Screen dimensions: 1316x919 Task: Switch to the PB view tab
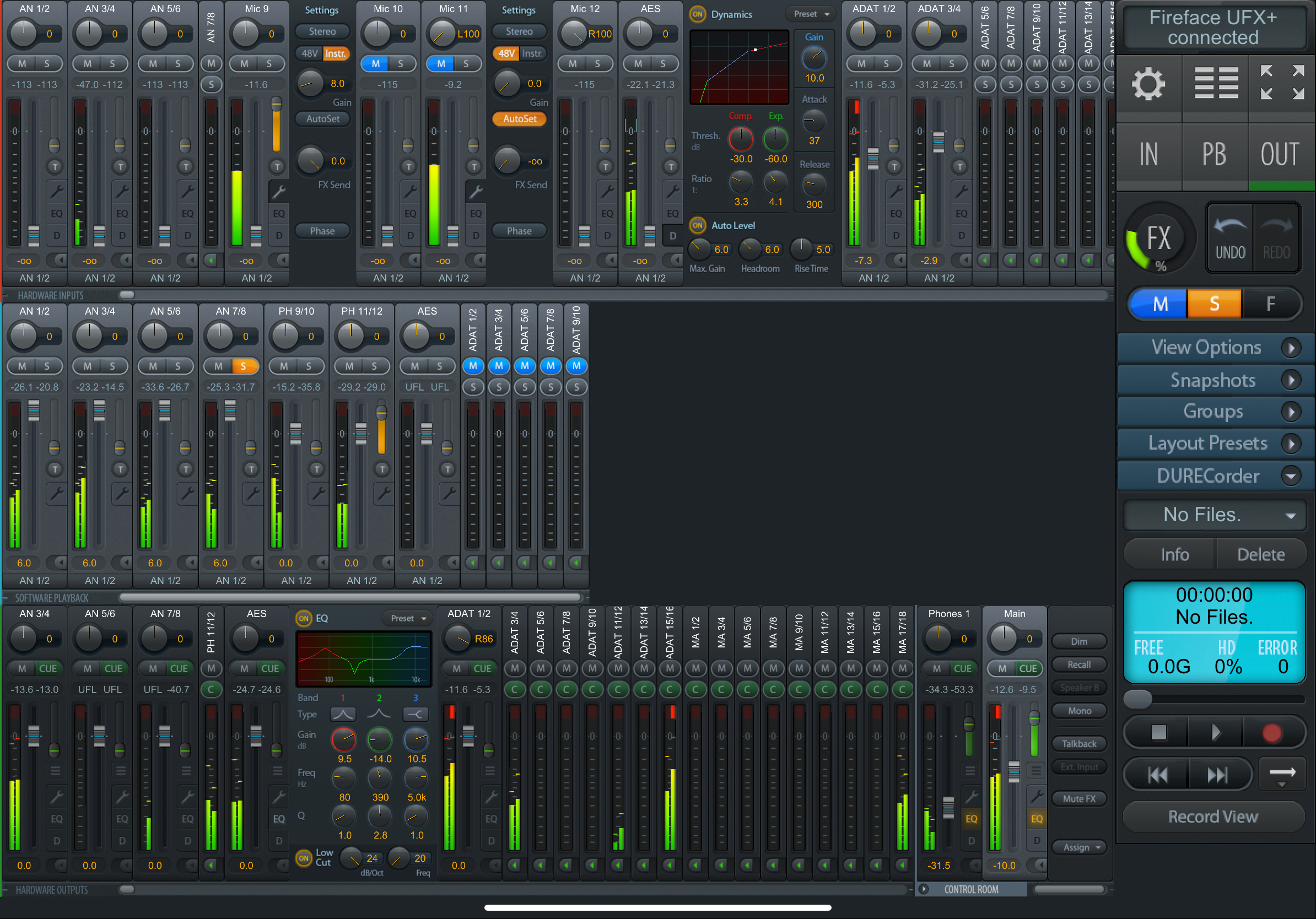1215,155
